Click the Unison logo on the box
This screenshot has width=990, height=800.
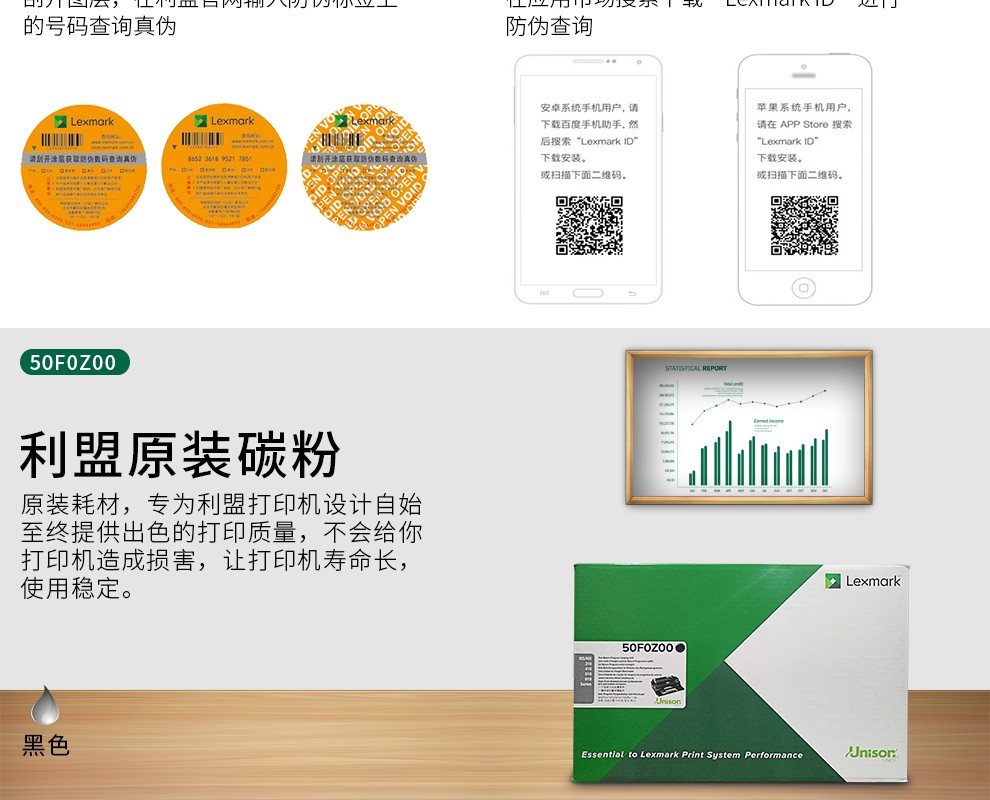[x=871, y=753]
